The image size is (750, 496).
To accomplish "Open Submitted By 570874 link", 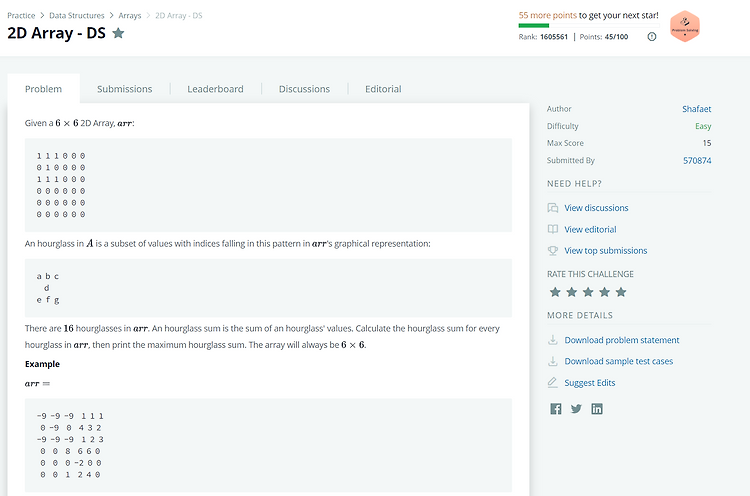I will click(x=697, y=161).
